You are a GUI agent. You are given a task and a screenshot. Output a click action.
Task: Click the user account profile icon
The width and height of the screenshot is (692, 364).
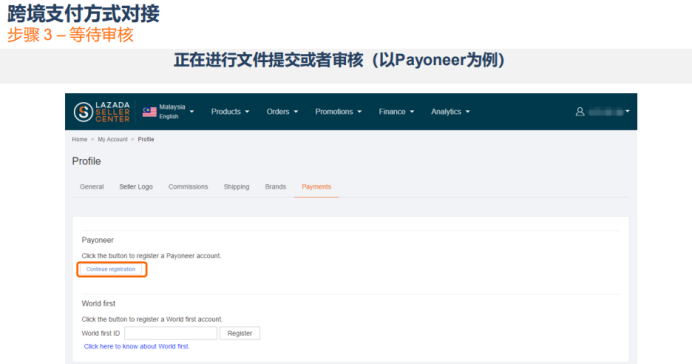click(580, 112)
